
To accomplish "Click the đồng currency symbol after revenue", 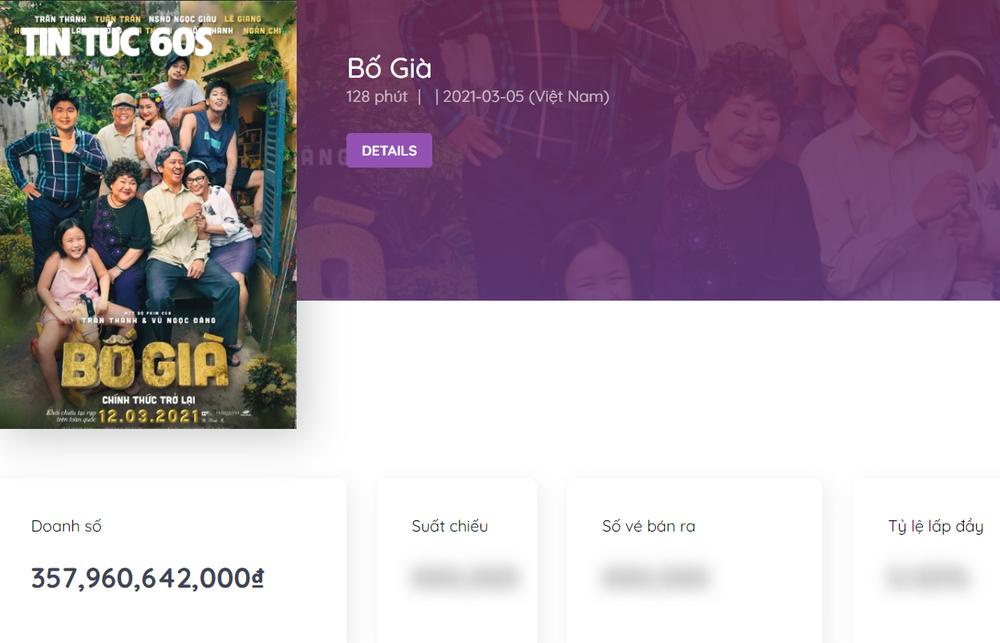I will point(258,578).
